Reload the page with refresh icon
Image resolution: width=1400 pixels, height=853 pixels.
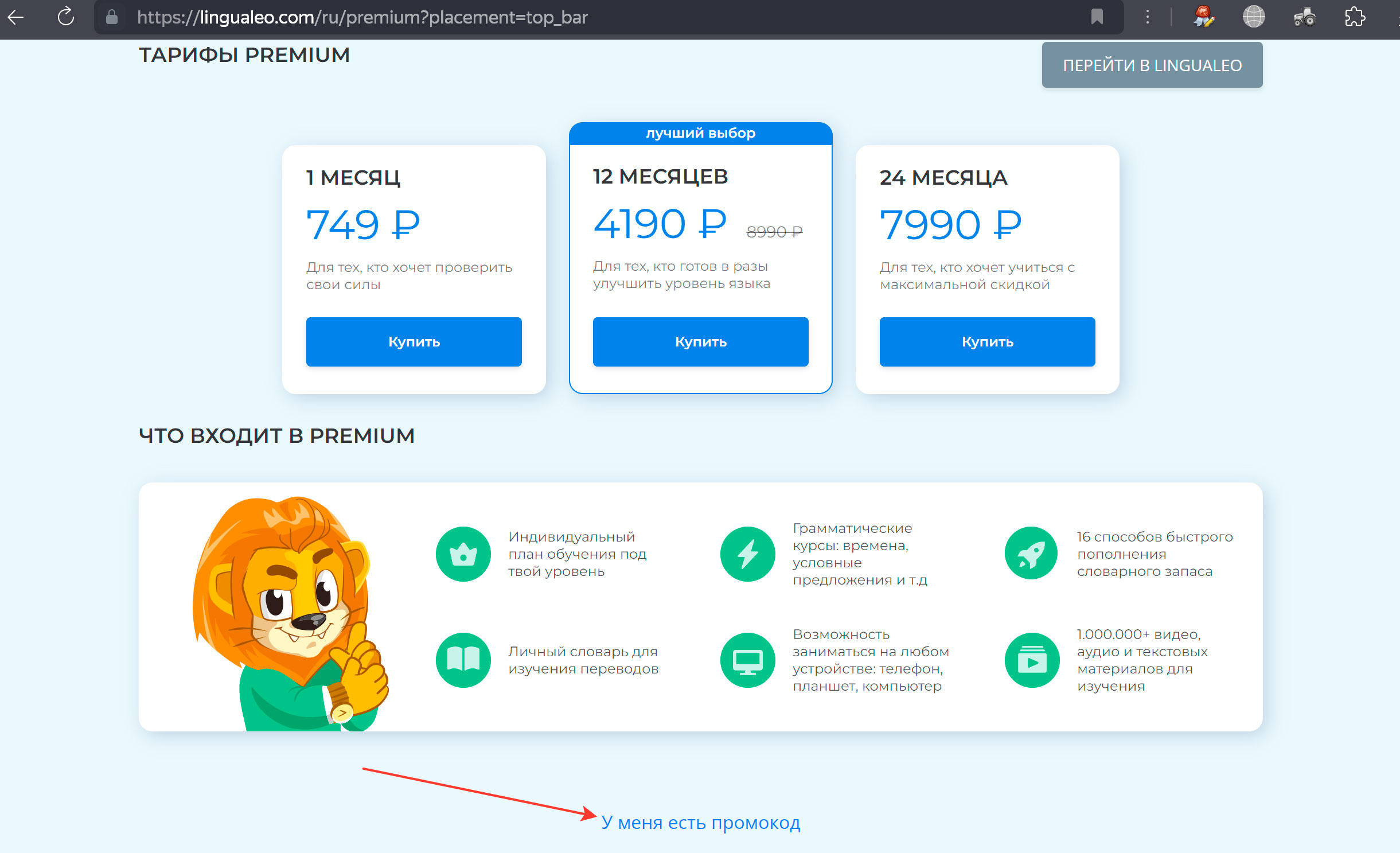66,17
